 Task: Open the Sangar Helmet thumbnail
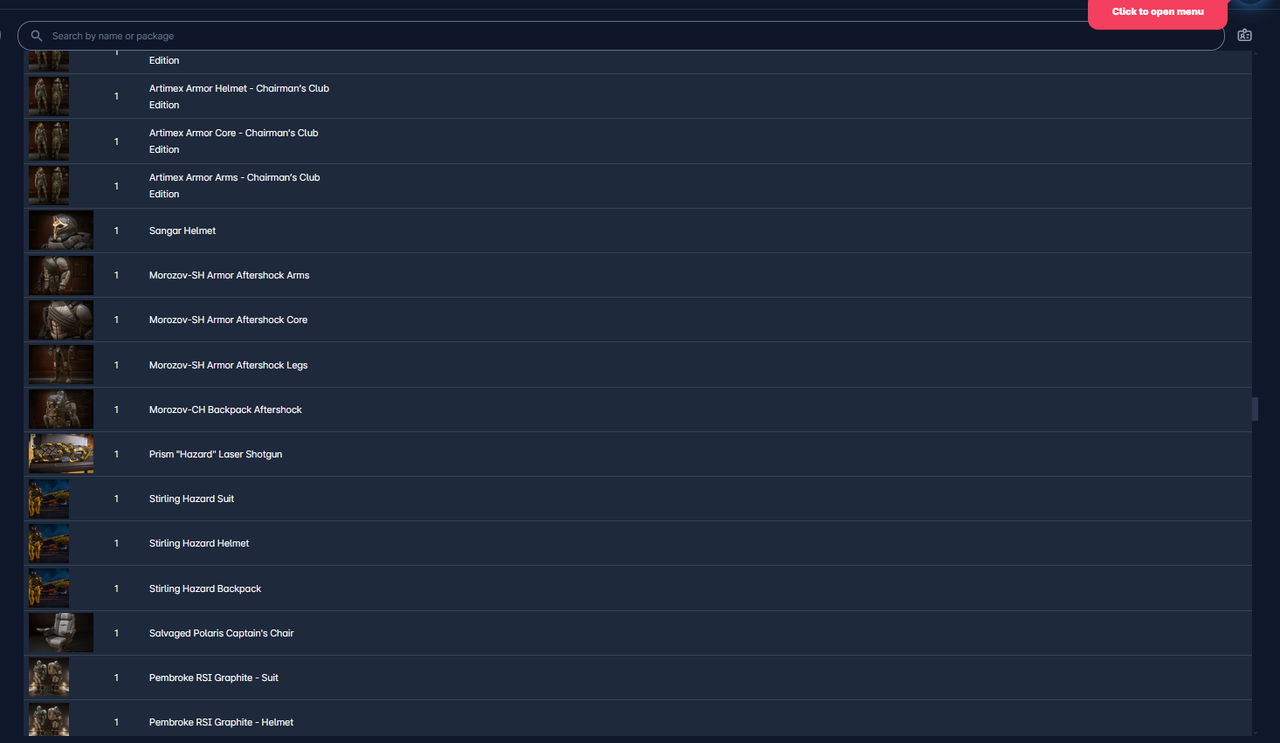[61, 230]
